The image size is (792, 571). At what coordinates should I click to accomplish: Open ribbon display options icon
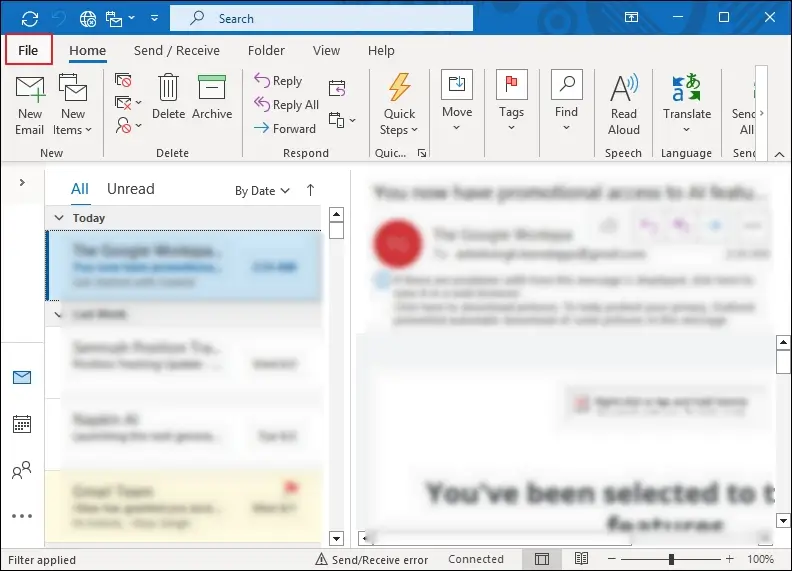pos(631,18)
